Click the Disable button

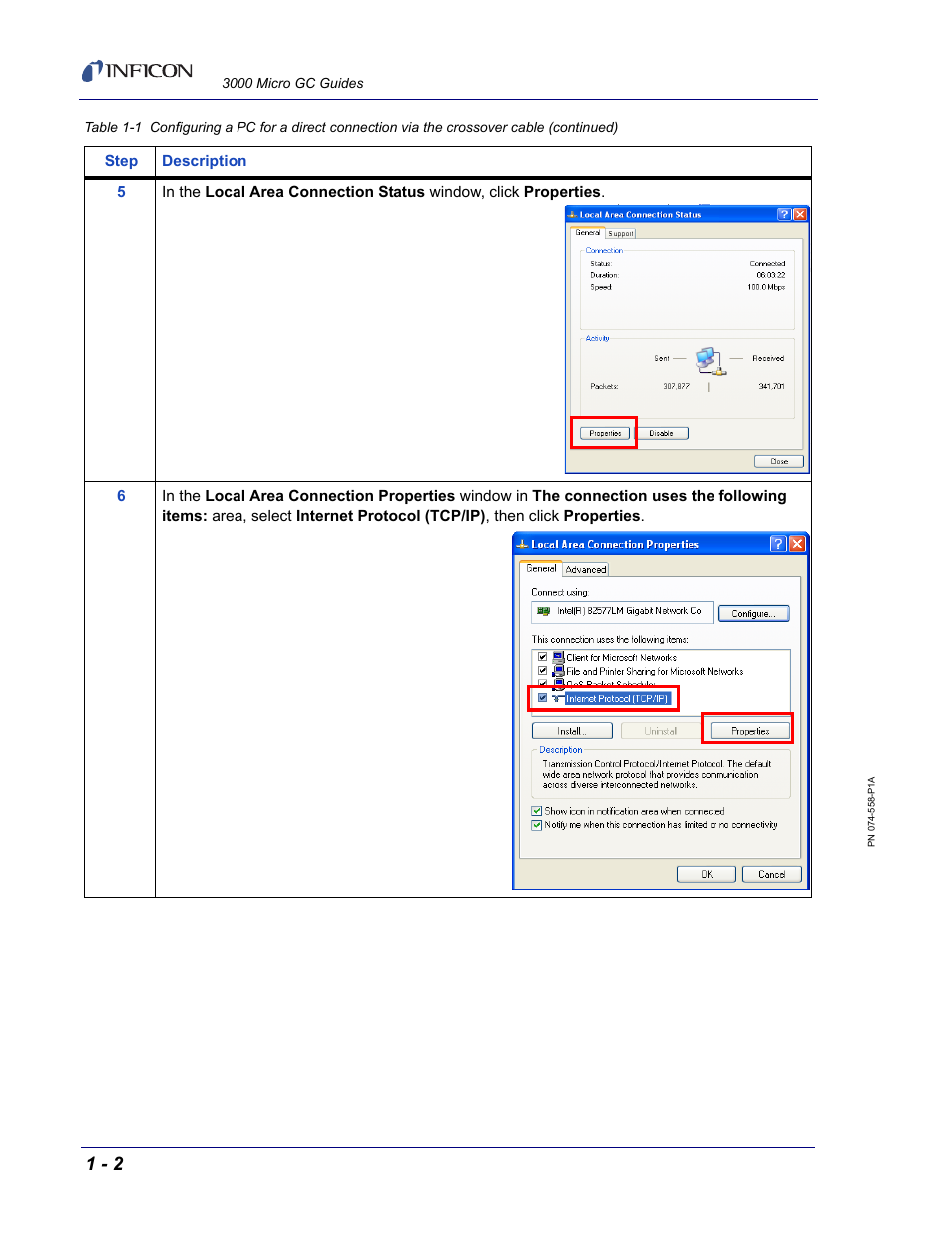[661, 433]
